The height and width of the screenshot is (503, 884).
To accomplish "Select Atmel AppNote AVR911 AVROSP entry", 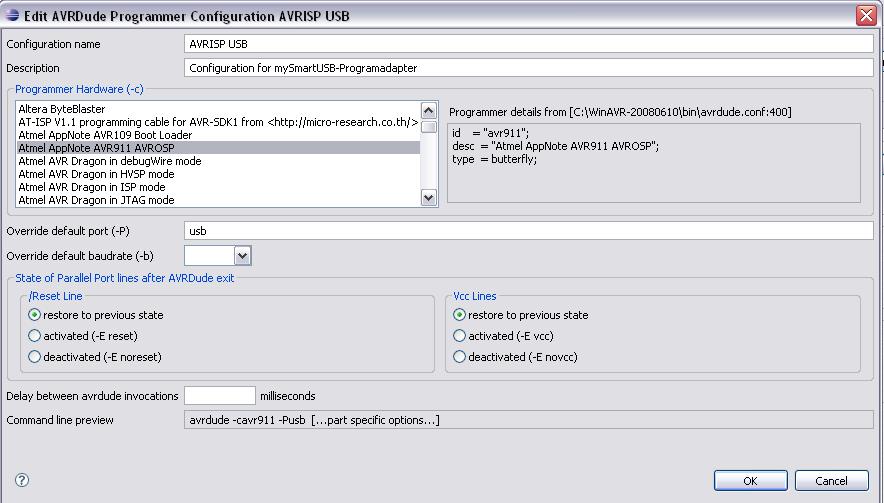I will 219,148.
